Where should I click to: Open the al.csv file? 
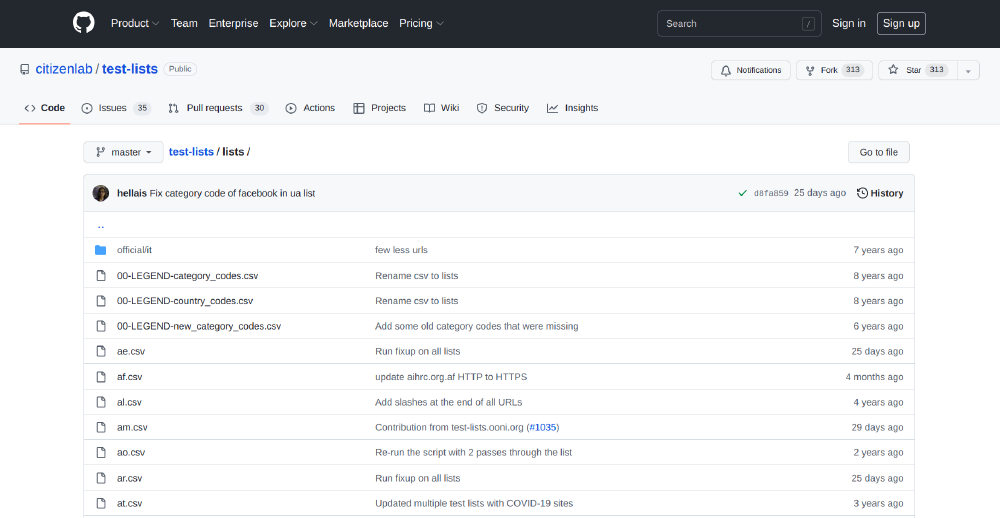click(x=129, y=402)
